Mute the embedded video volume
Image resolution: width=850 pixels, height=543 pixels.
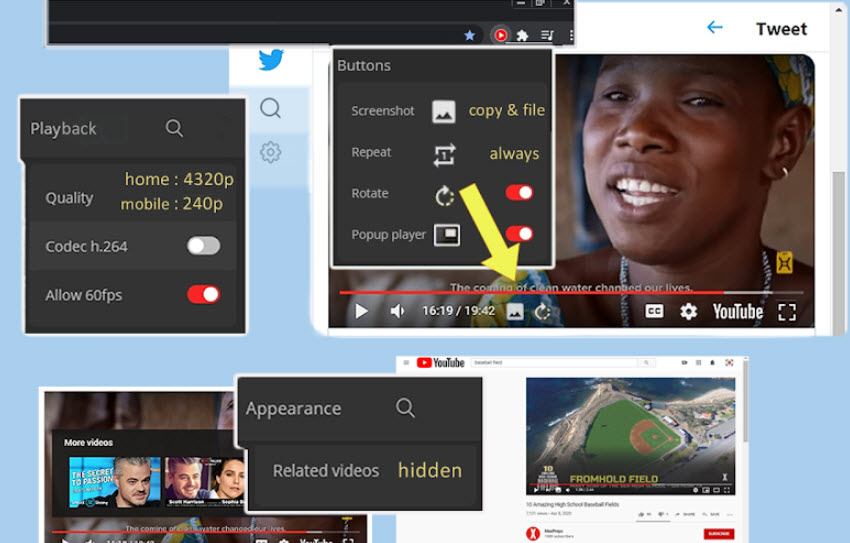pyautogui.click(x=397, y=311)
